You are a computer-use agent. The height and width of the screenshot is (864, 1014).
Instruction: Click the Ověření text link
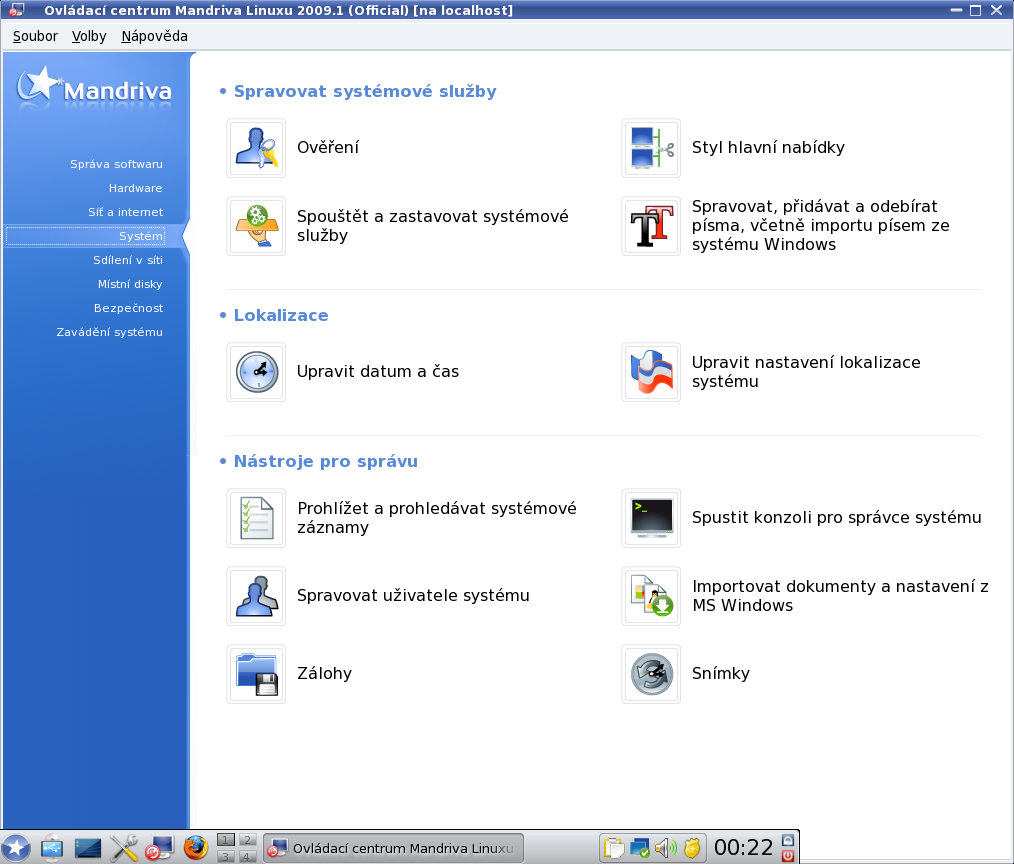coord(328,147)
